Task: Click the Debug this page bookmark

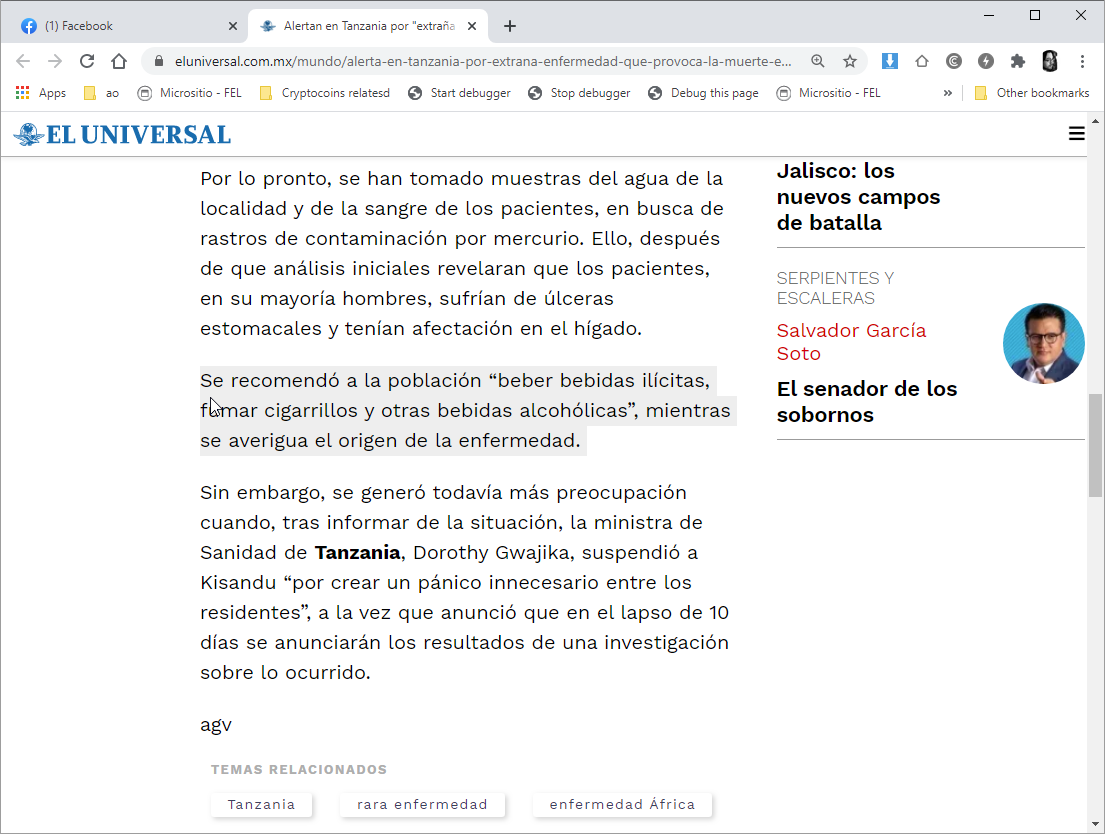Action: click(703, 93)
